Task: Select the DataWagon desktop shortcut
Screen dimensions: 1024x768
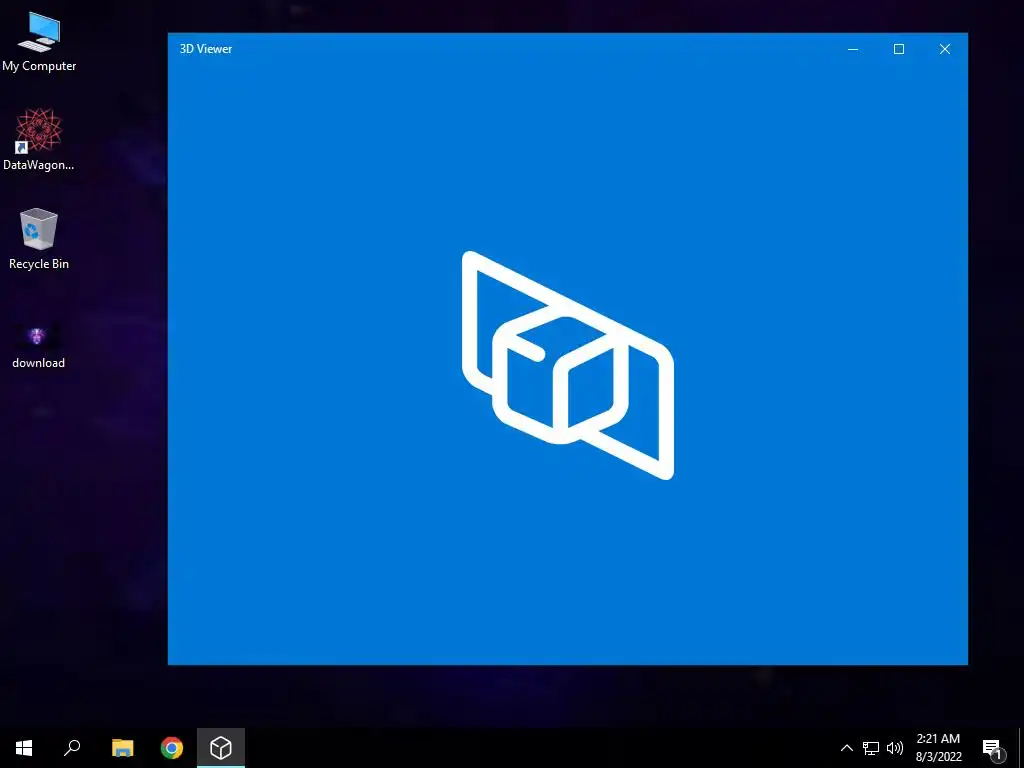Action: [39, 139]
